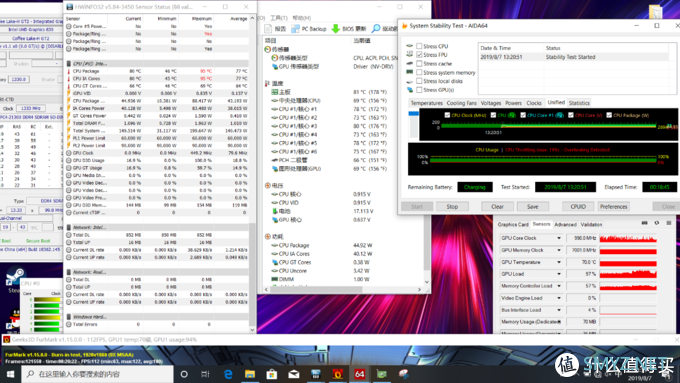Switch to the Advanced tab in GPU-Z
Viewport: 680px width, 383px height.
tap(566, 225)
